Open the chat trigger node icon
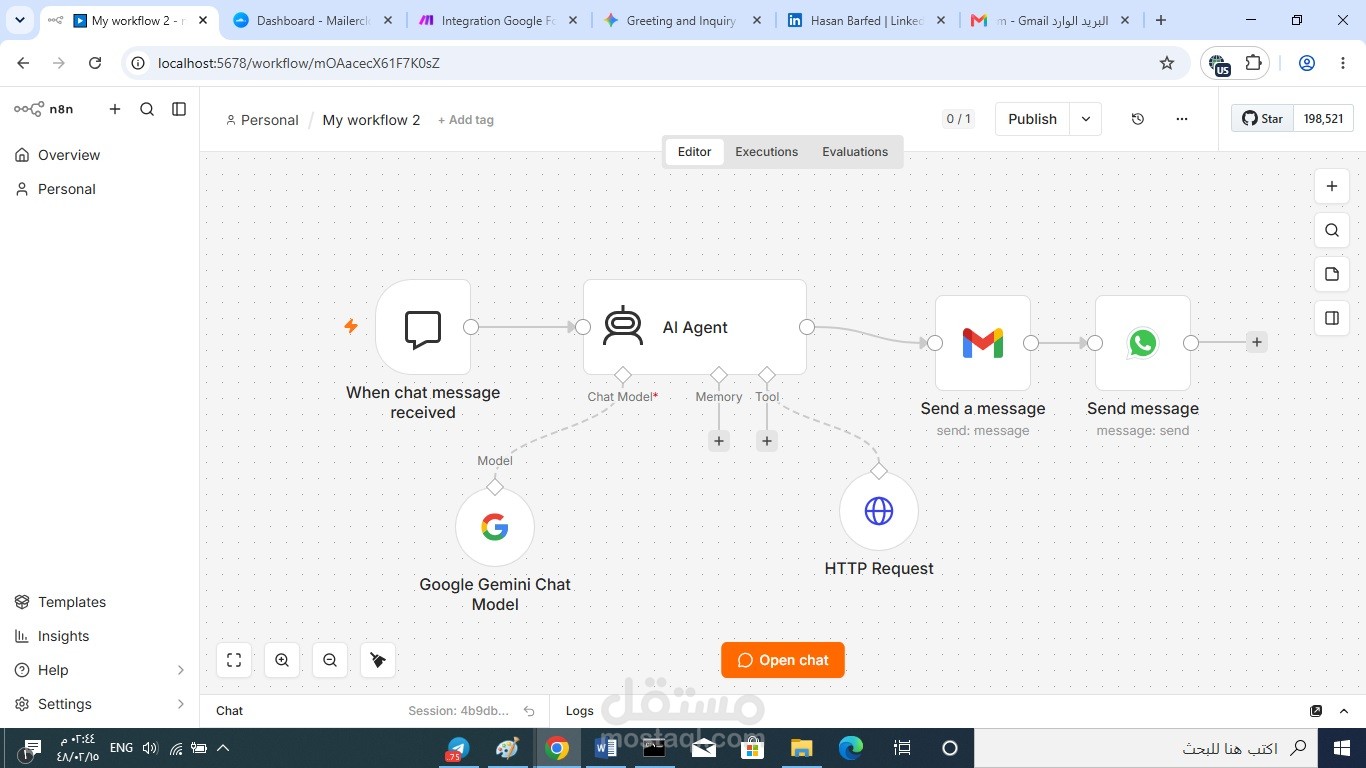This screenshot has height=768, width=1366. click(423, 327)
